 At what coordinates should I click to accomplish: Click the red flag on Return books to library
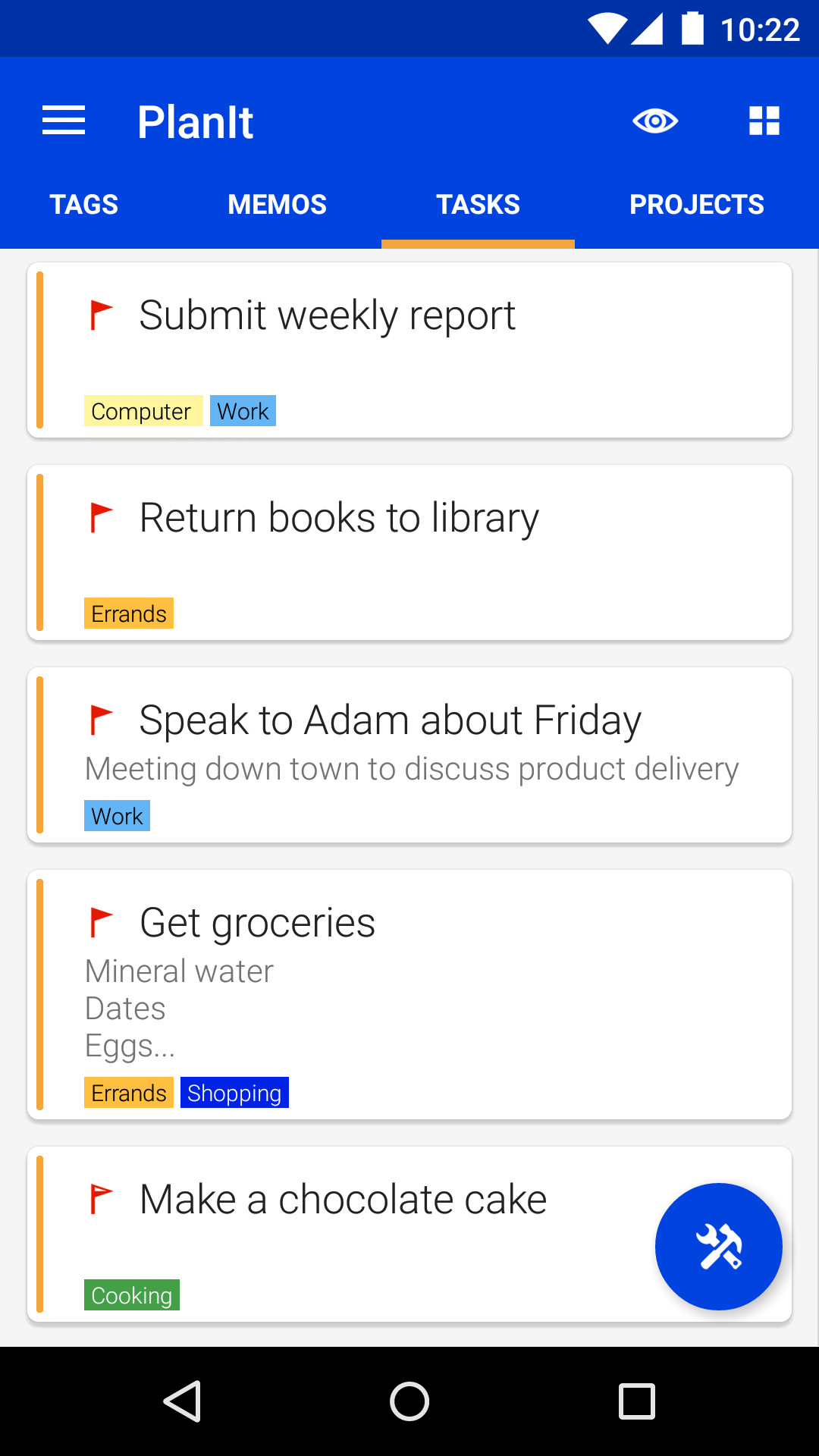point(101,517)
